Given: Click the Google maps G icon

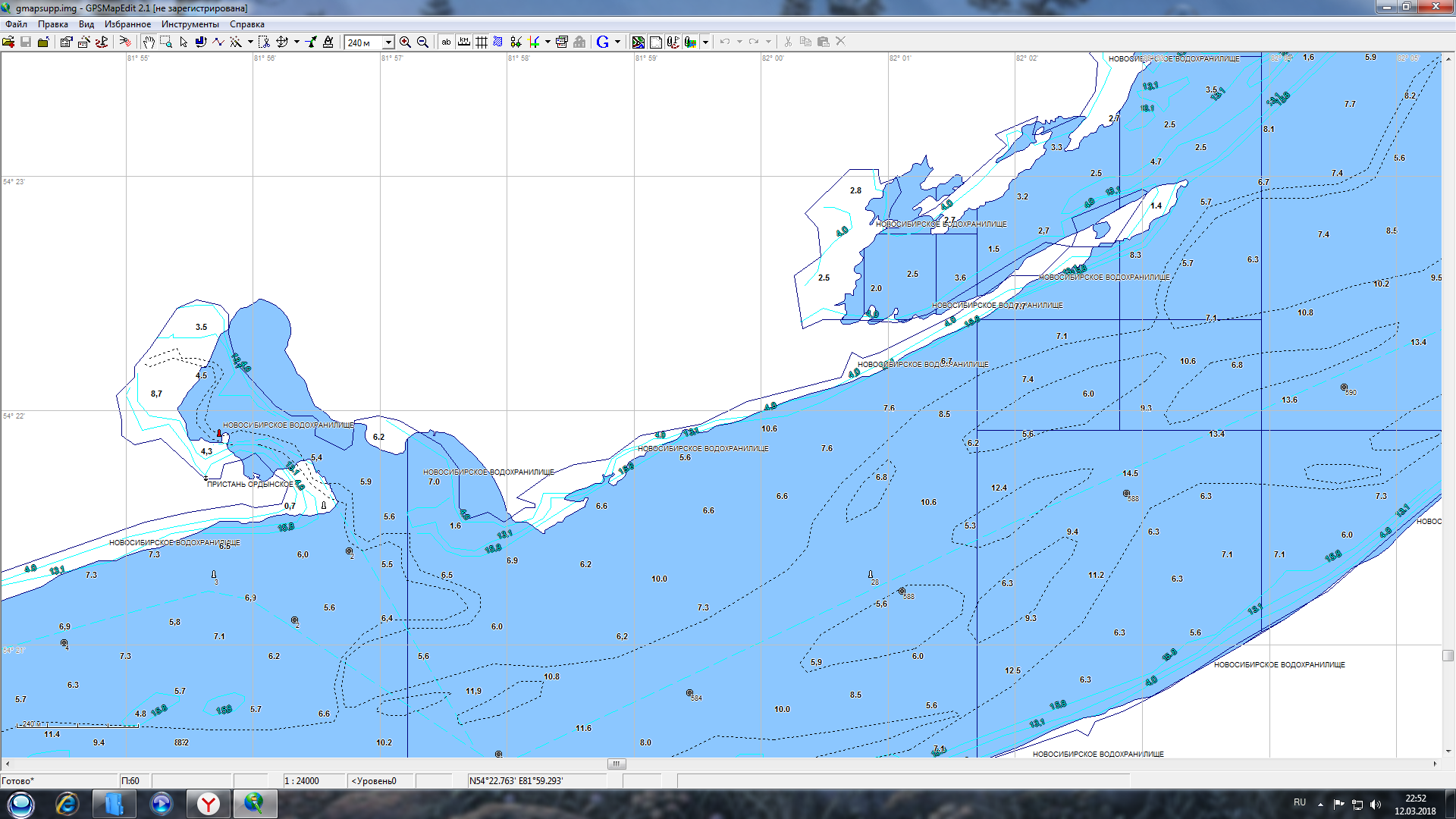Looking at the screenshot, I should coord(603,42).
